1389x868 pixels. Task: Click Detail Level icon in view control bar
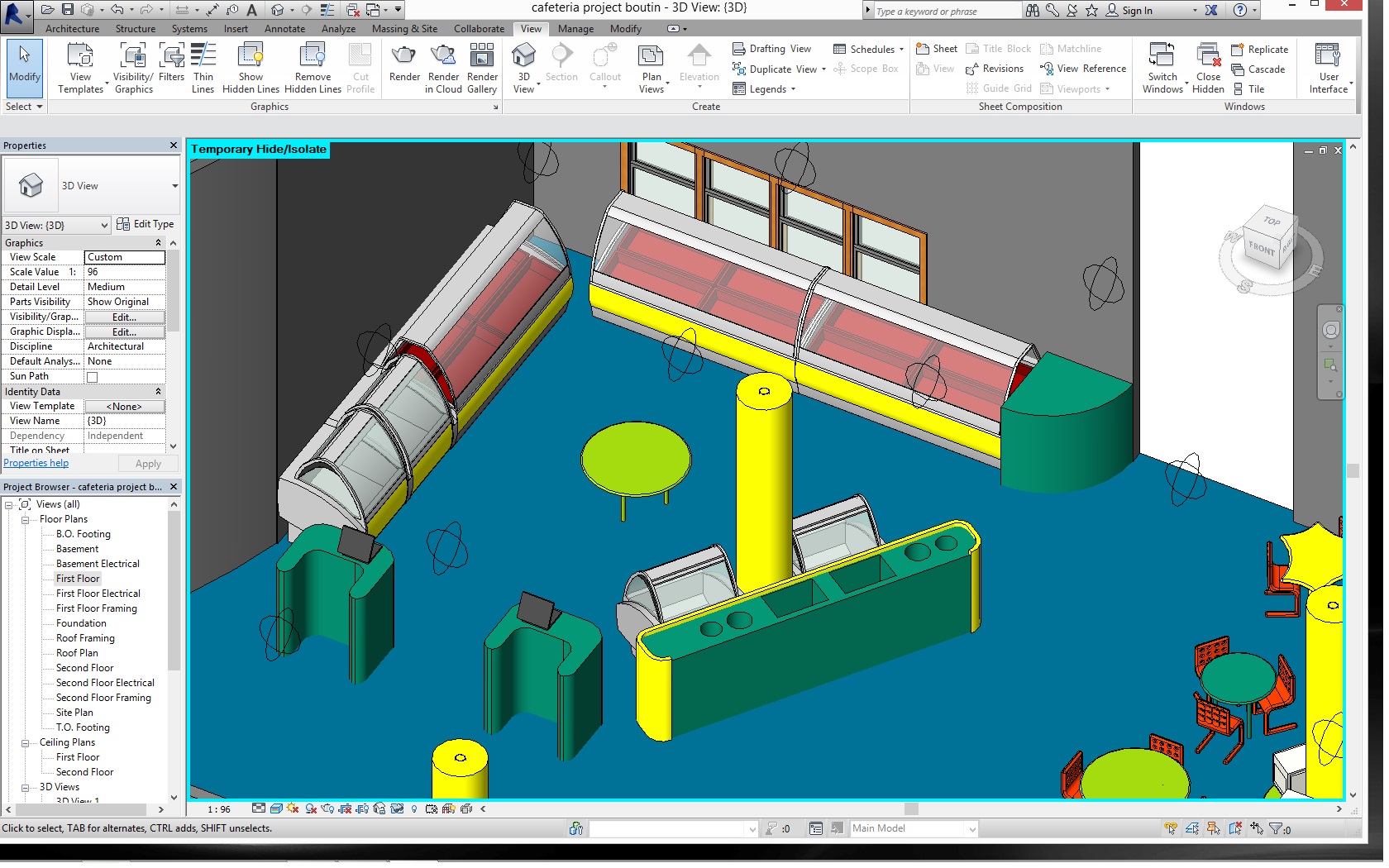[259, 808]
